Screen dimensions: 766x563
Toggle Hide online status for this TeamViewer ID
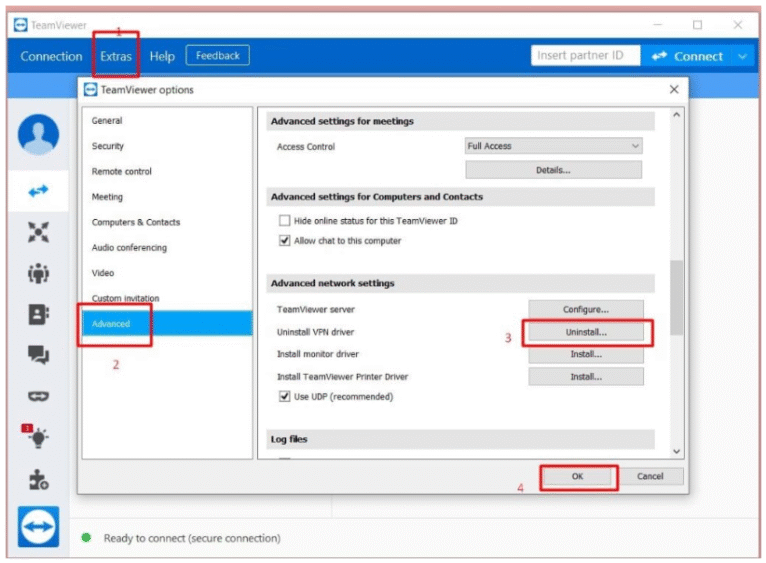(x=284, y=220)
